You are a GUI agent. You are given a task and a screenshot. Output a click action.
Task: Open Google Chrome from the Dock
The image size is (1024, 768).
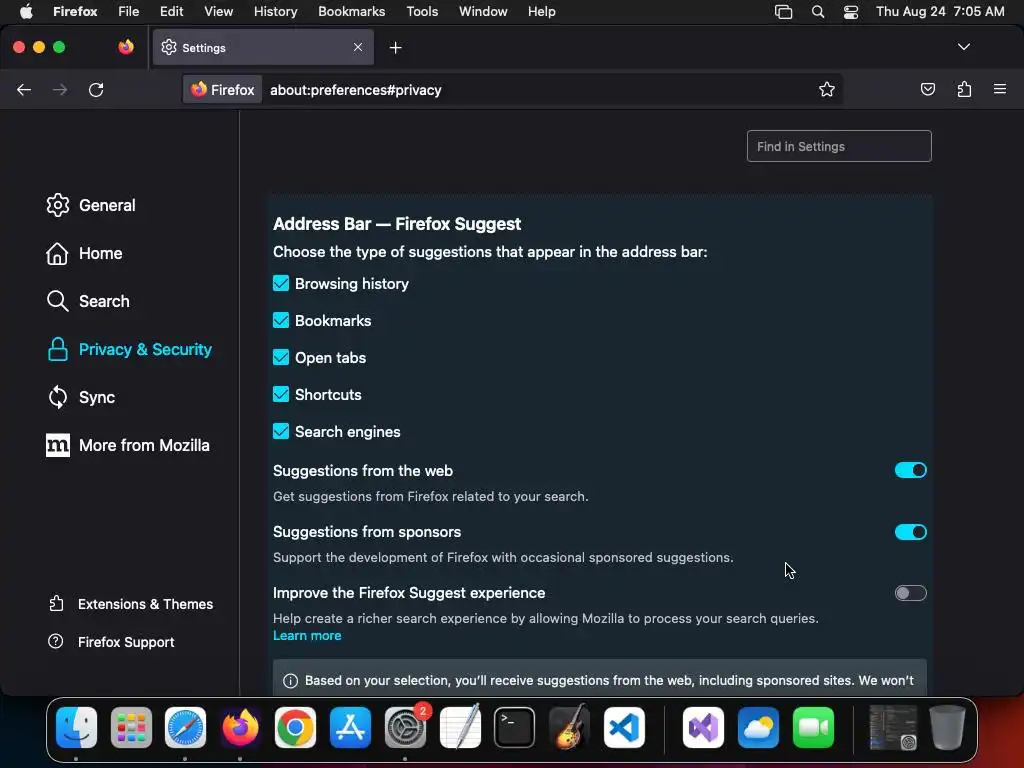pyautogui.click(x=295, y=727)
